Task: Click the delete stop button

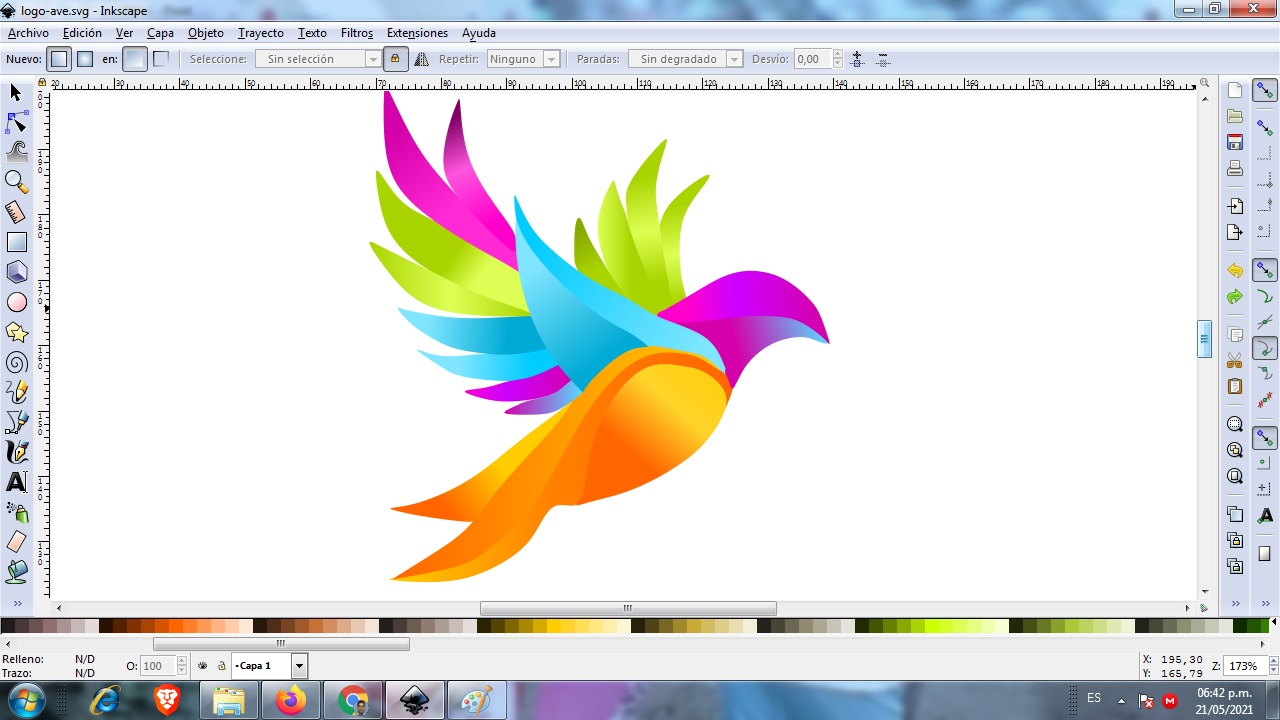Action: click(x=882, y=59)
